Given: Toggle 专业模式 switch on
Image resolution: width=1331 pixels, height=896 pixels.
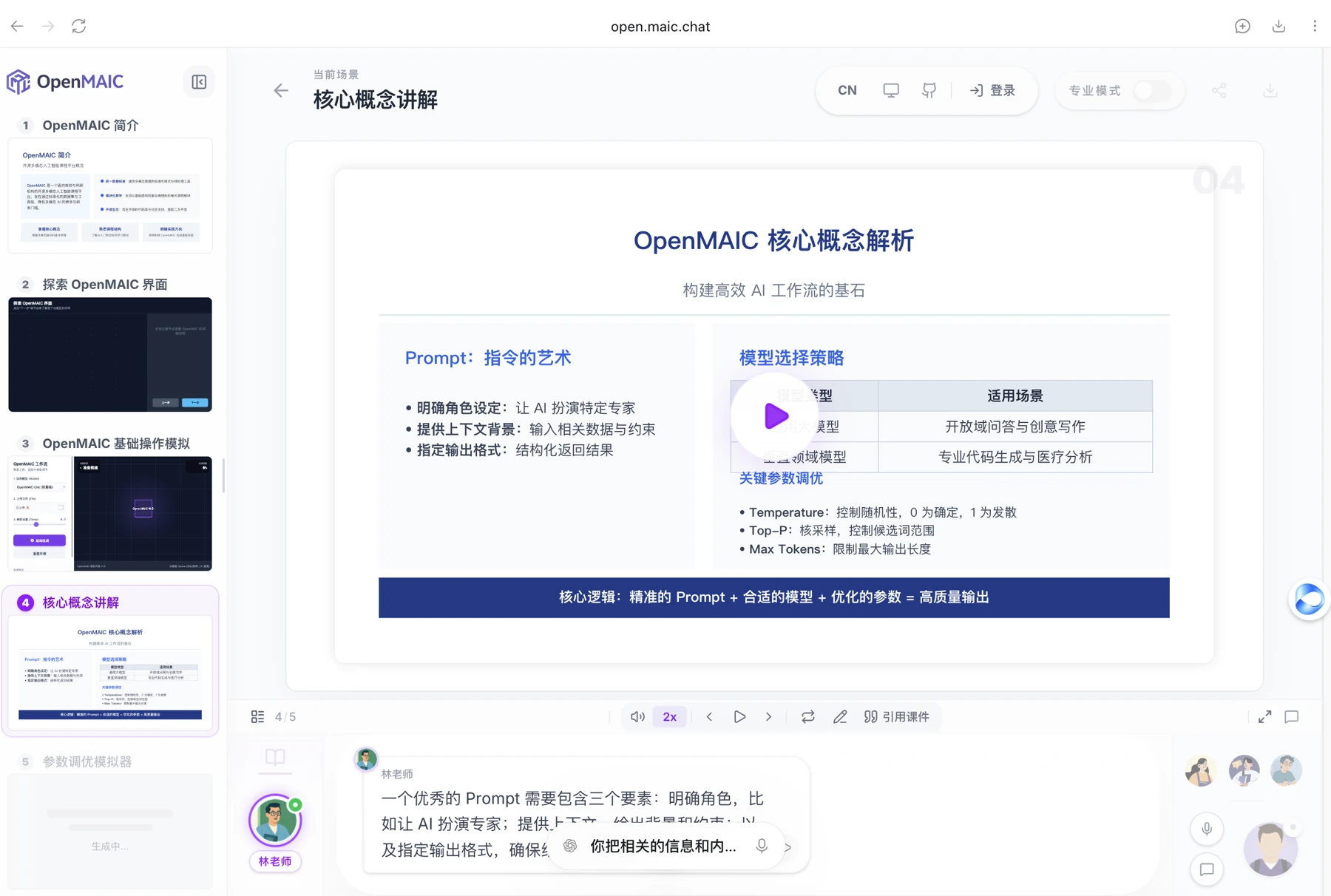Looking at the screenshot, I should [x=1152, y=90].
